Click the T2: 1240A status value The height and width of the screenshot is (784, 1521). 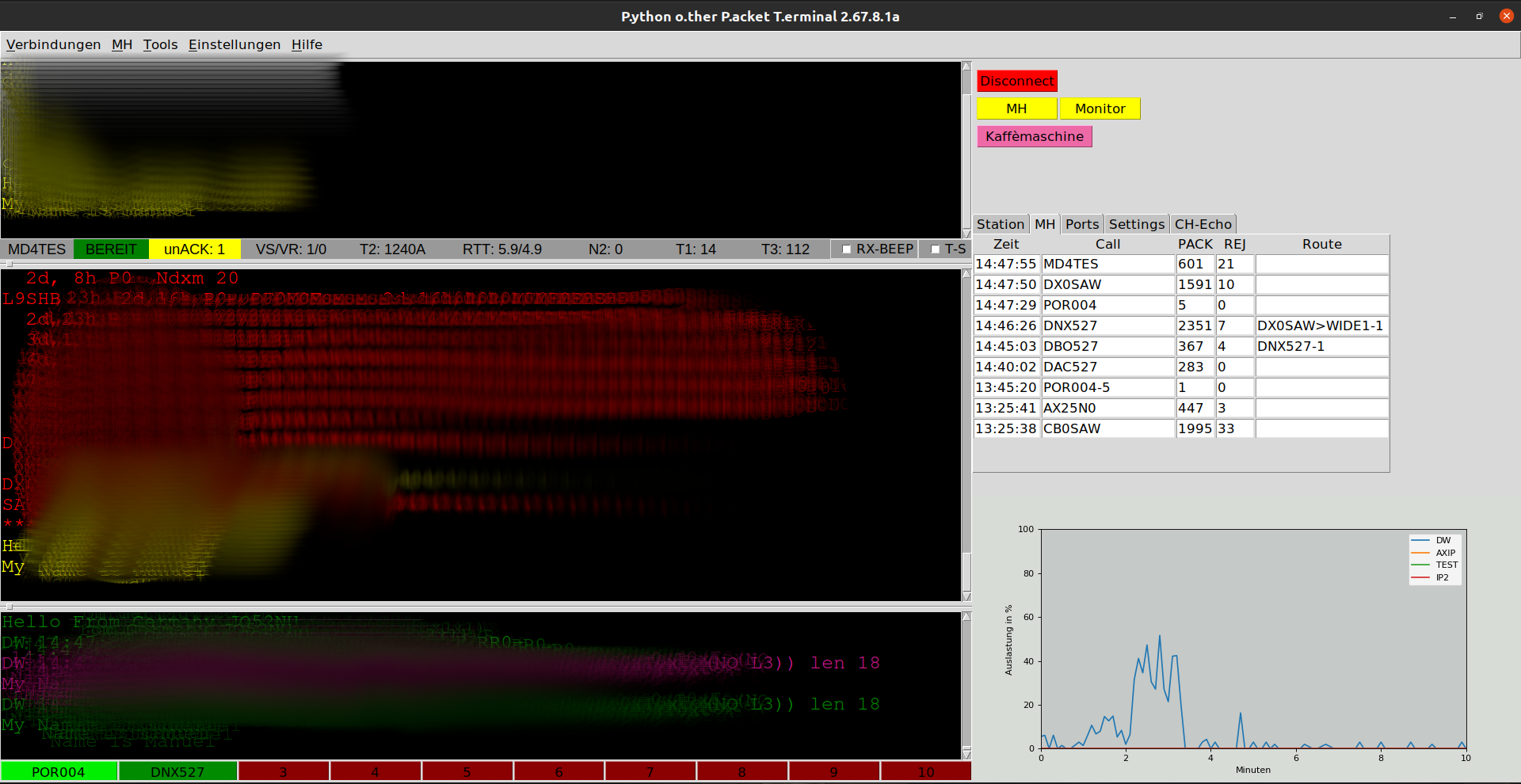point(392,249)
